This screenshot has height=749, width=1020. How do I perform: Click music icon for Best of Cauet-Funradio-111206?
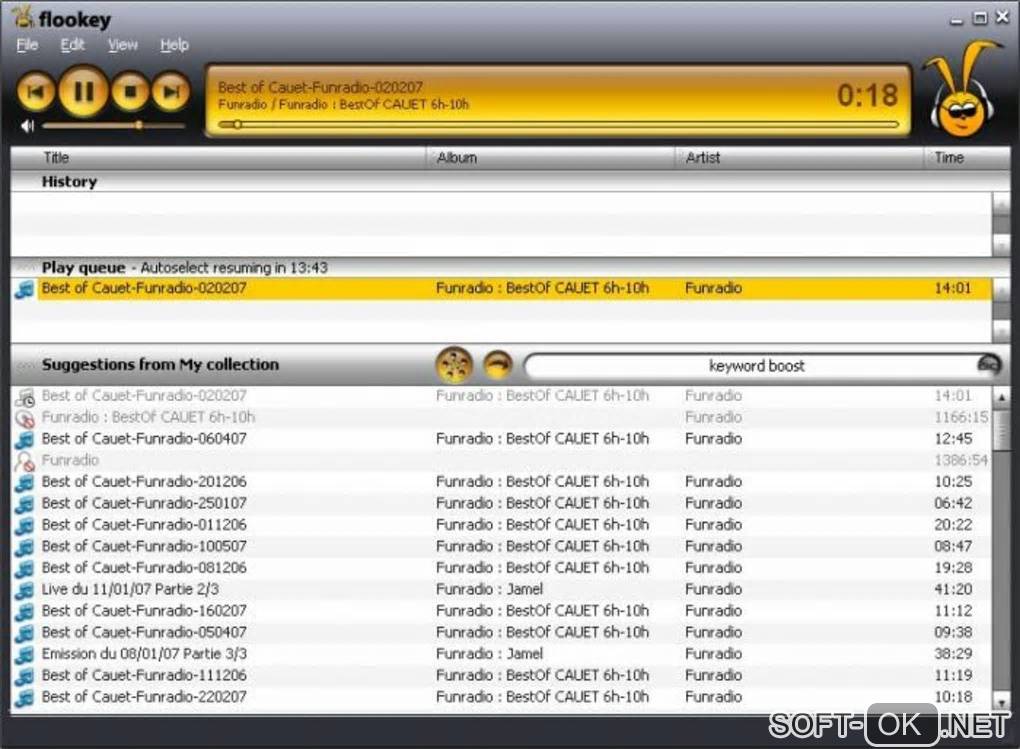(25, 675)
